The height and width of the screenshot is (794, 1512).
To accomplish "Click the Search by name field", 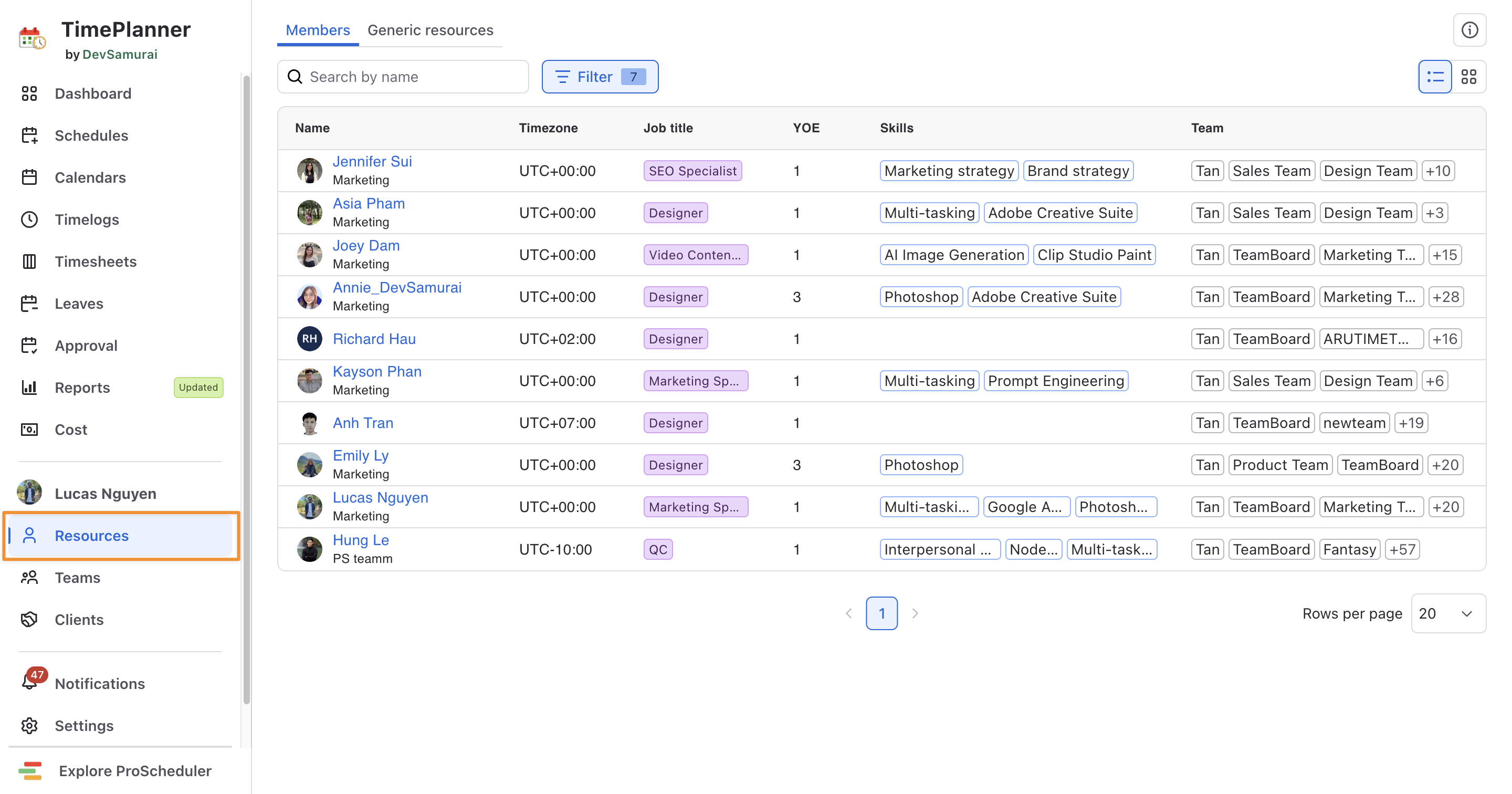I will pos(403,77).
